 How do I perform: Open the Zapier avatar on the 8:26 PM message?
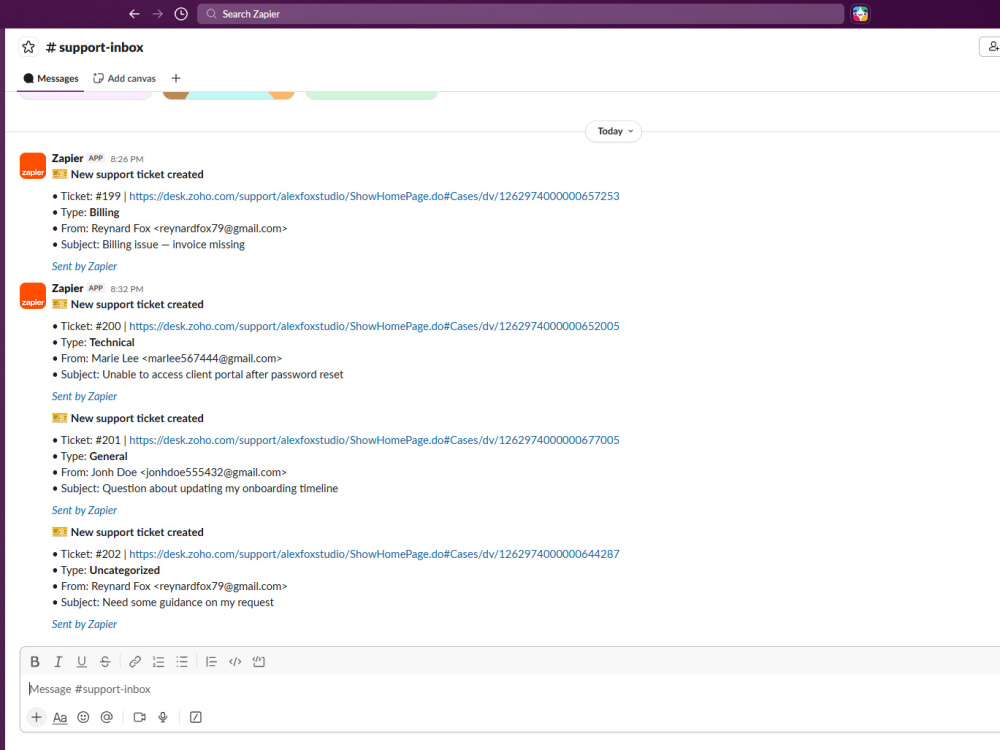pos(33,165)
